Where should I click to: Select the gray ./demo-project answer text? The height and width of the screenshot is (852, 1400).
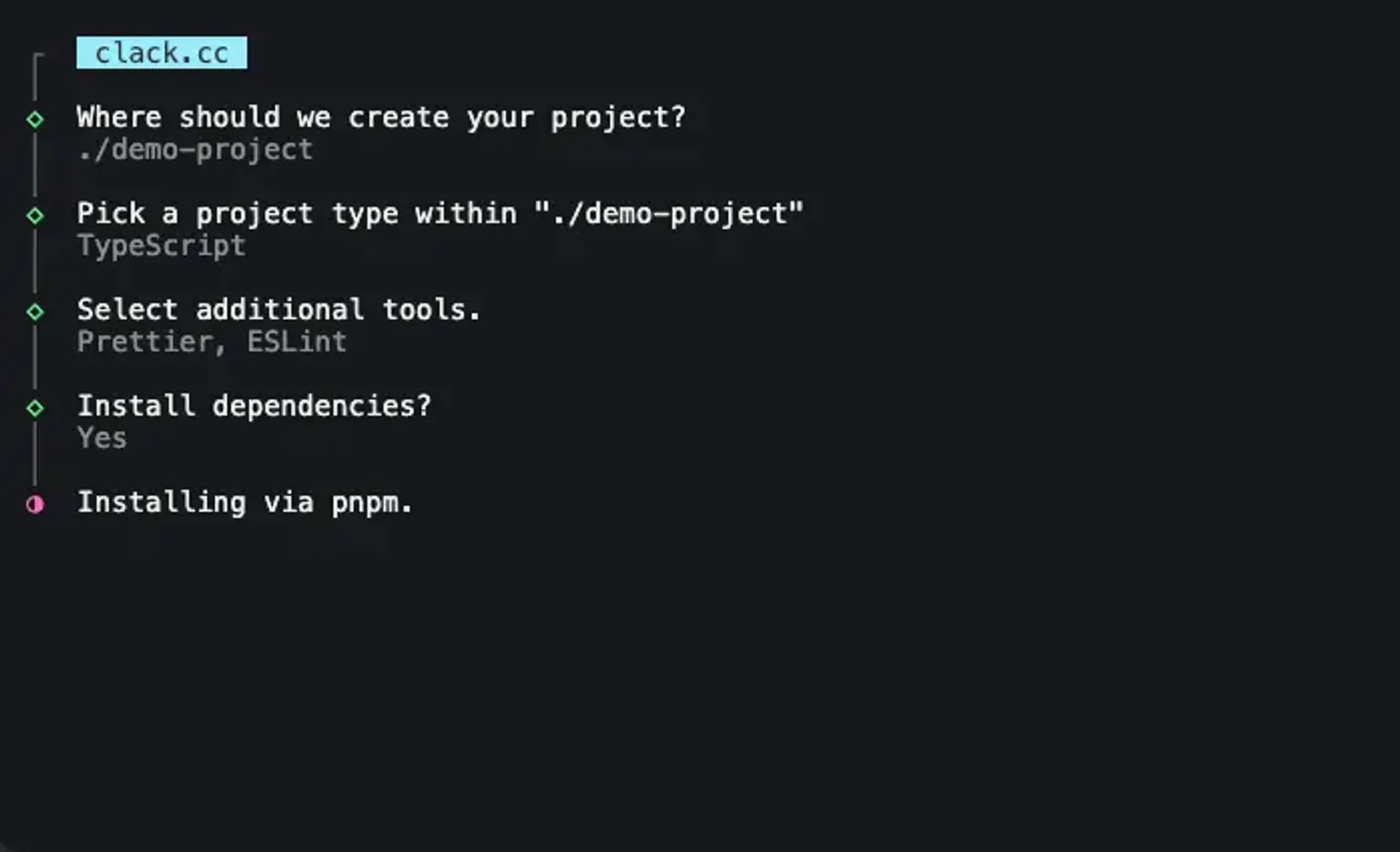(x=195, y=149)
